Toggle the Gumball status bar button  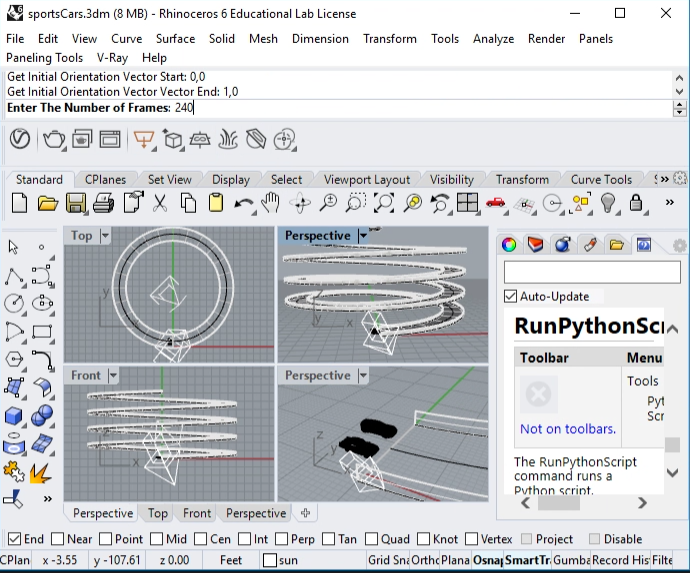571,560
